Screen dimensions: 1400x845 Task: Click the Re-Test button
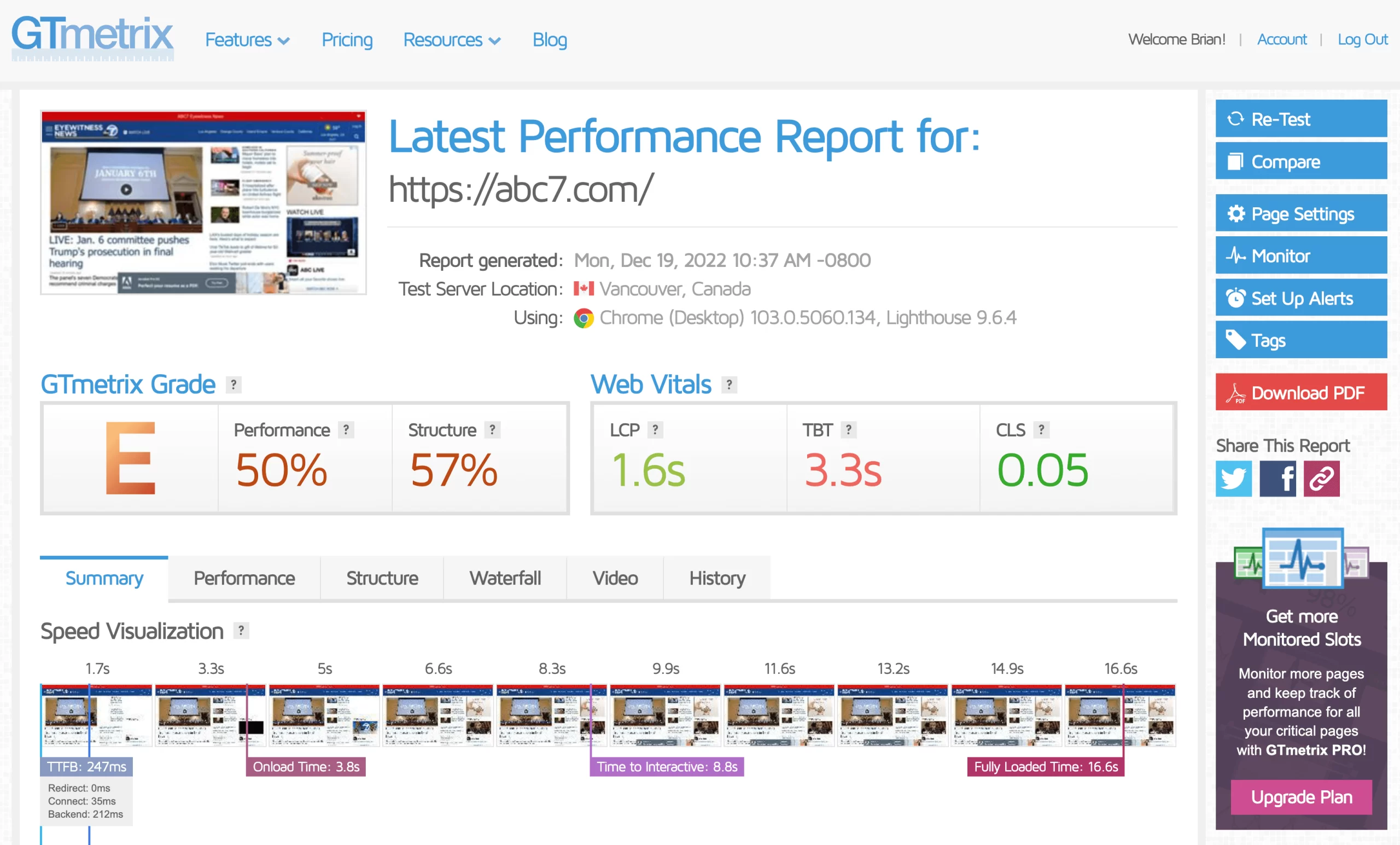coord(1300,119)
